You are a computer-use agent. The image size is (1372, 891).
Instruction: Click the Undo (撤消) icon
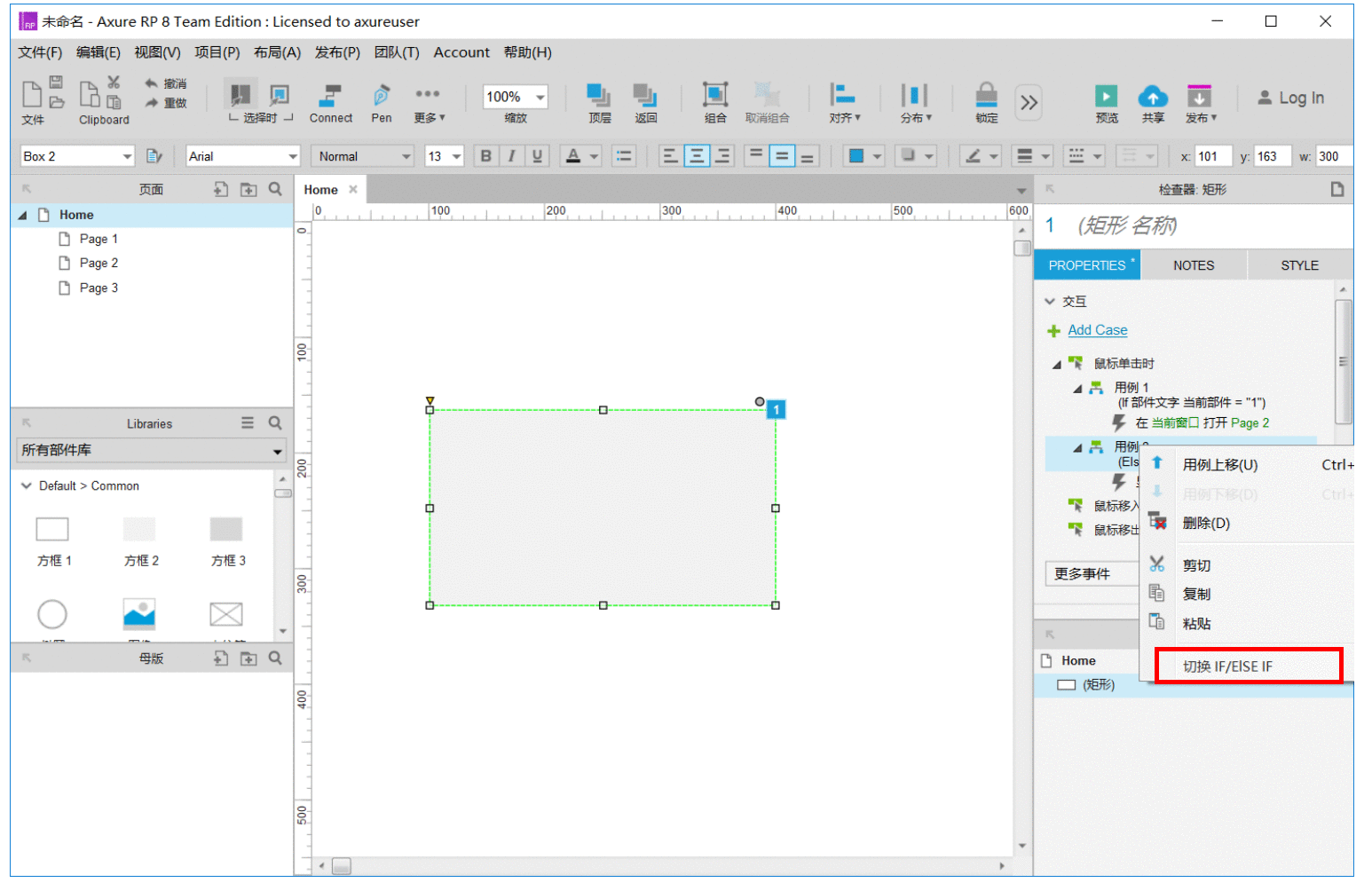(152, 83)
